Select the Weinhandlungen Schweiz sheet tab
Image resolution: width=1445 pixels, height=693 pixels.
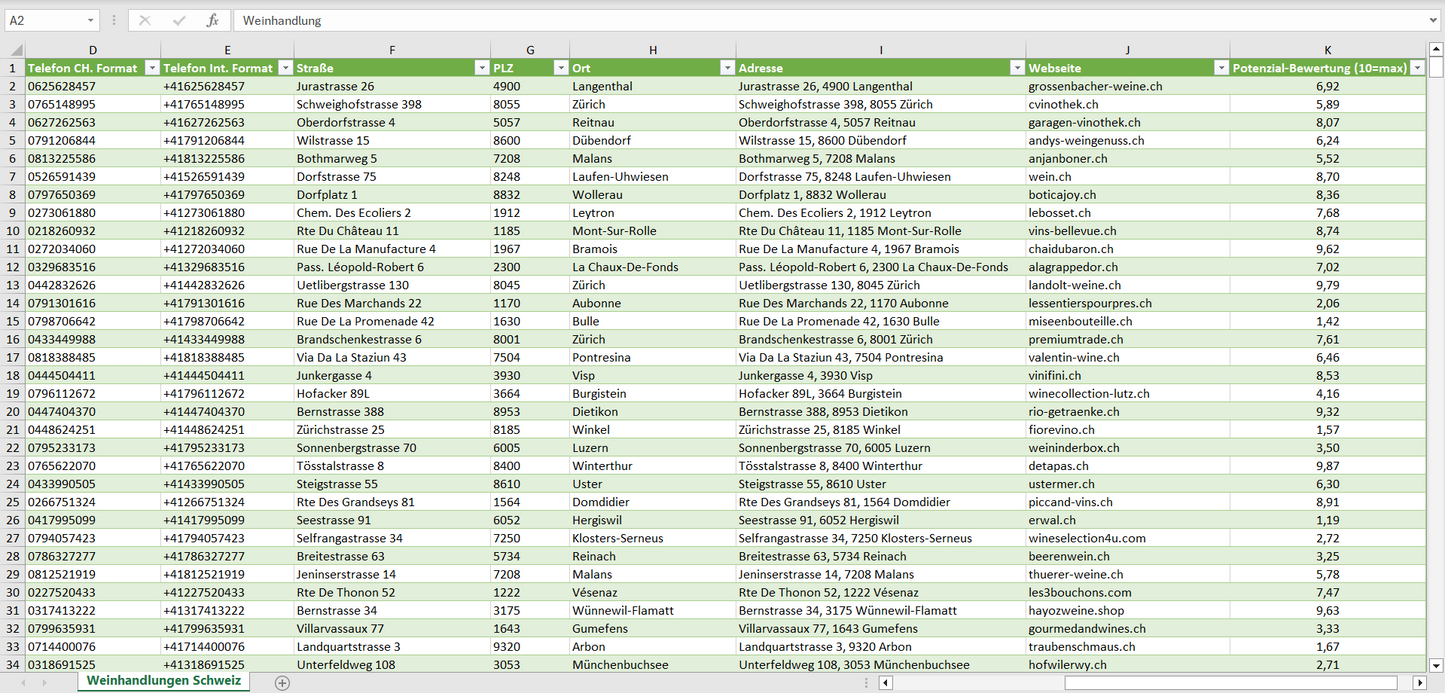(x=163, y=681)
